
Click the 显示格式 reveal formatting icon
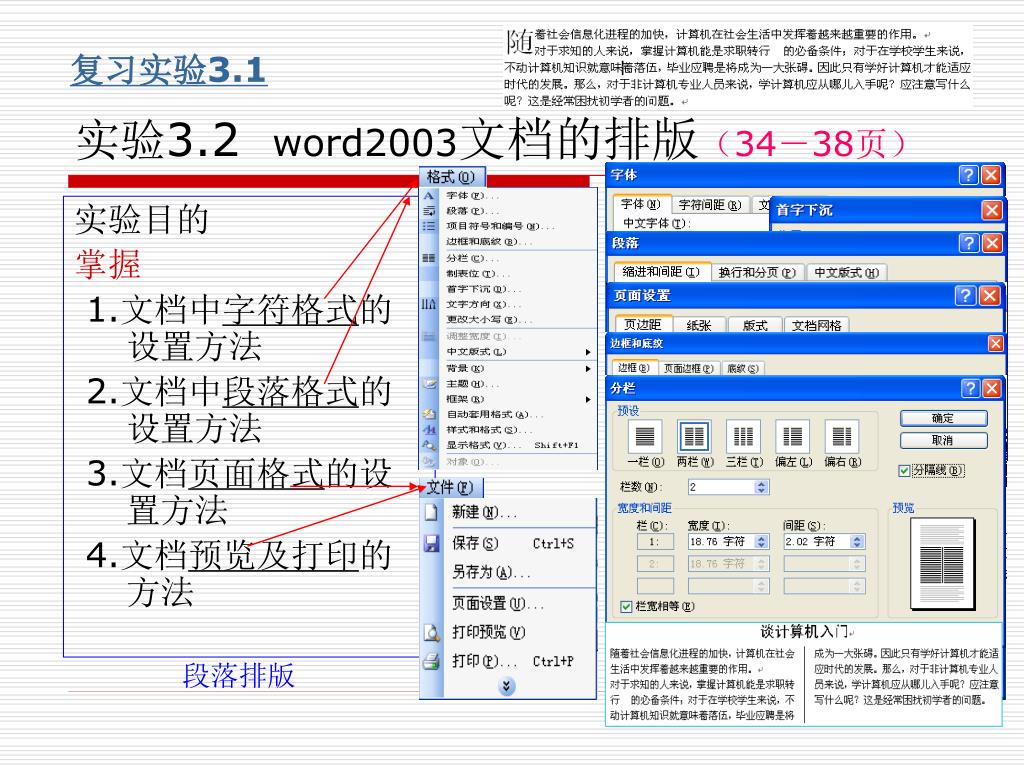pos(429,445)
